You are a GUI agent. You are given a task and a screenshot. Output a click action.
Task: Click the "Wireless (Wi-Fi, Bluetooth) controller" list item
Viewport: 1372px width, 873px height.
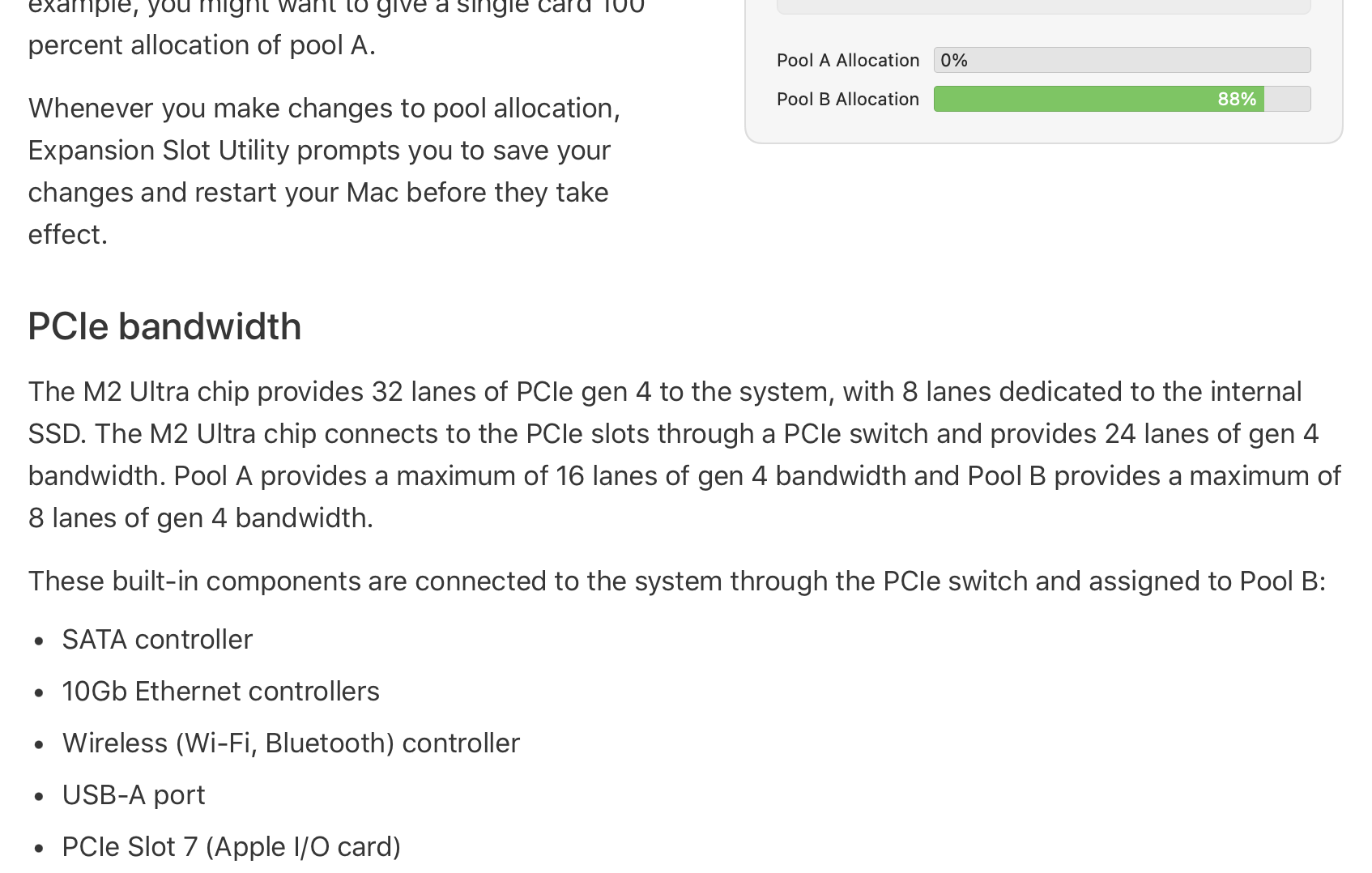point(291,743)
